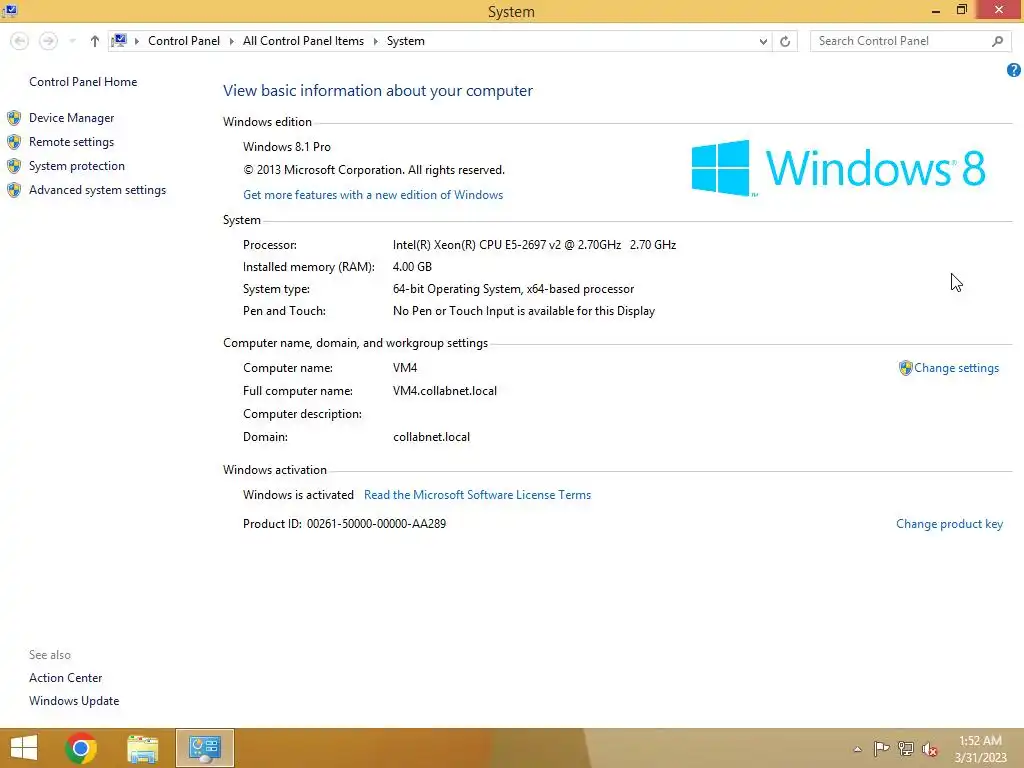Click Change product key
The width and height of the screenshot is (1024, 768).
950,524
